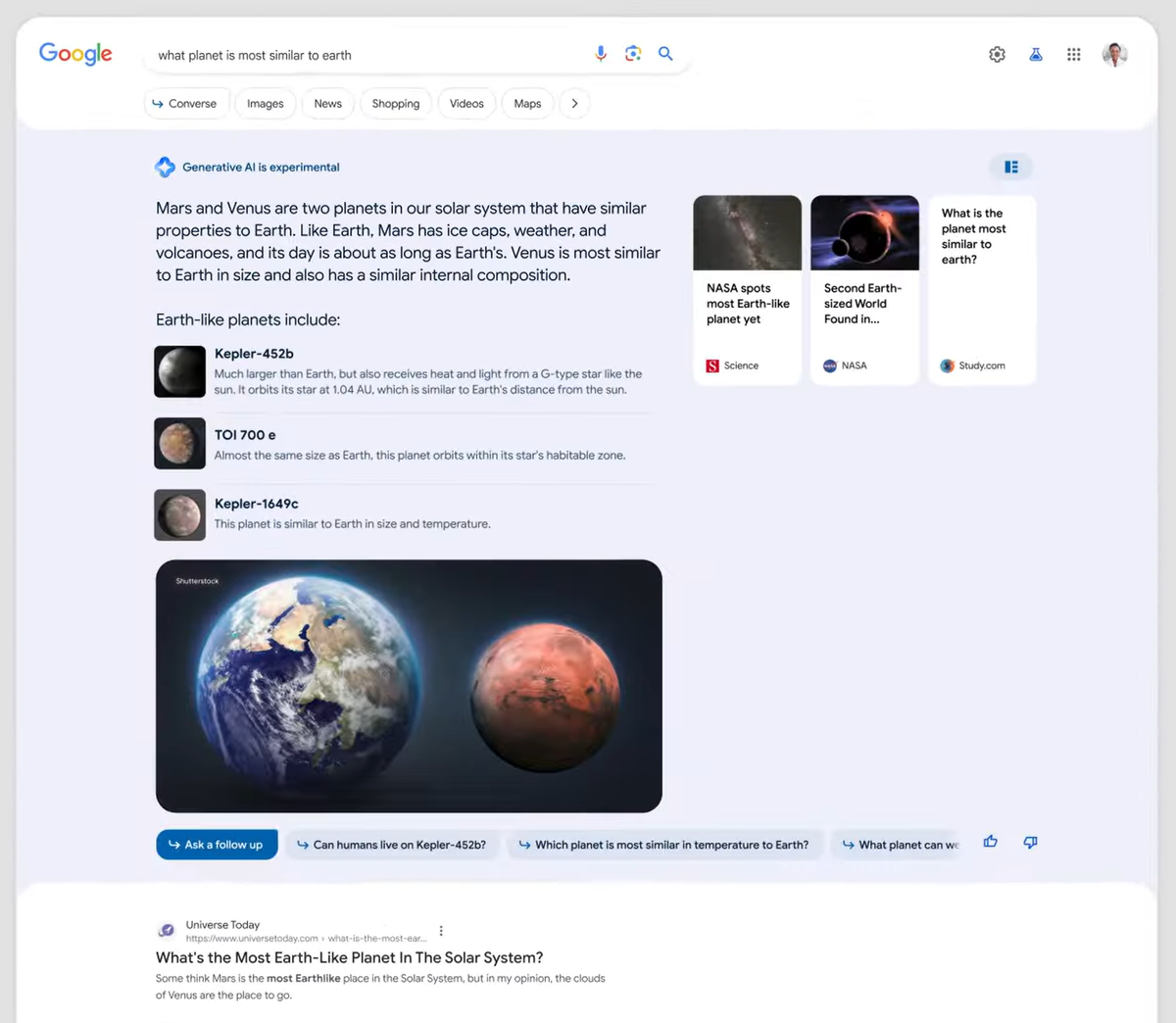Open 'What's the Most Earth-Like Planet' result
The height and width of the screenshot is (1023, 1176).
click(349, 957)
